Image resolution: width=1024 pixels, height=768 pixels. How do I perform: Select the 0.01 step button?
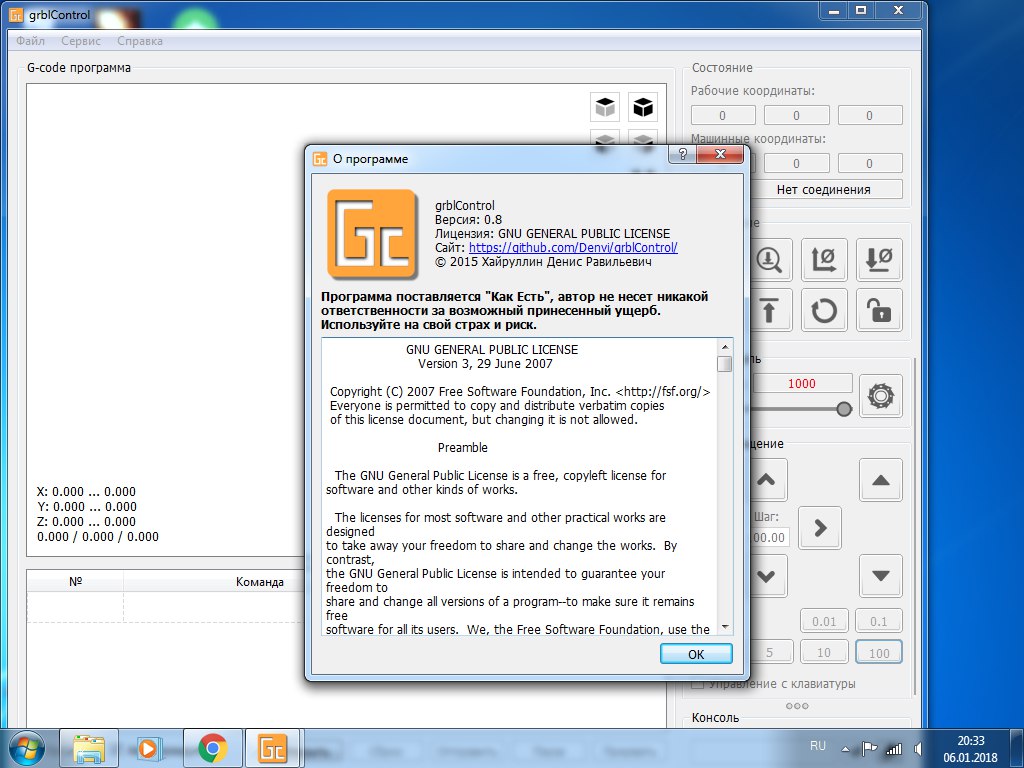click(824, 621)
